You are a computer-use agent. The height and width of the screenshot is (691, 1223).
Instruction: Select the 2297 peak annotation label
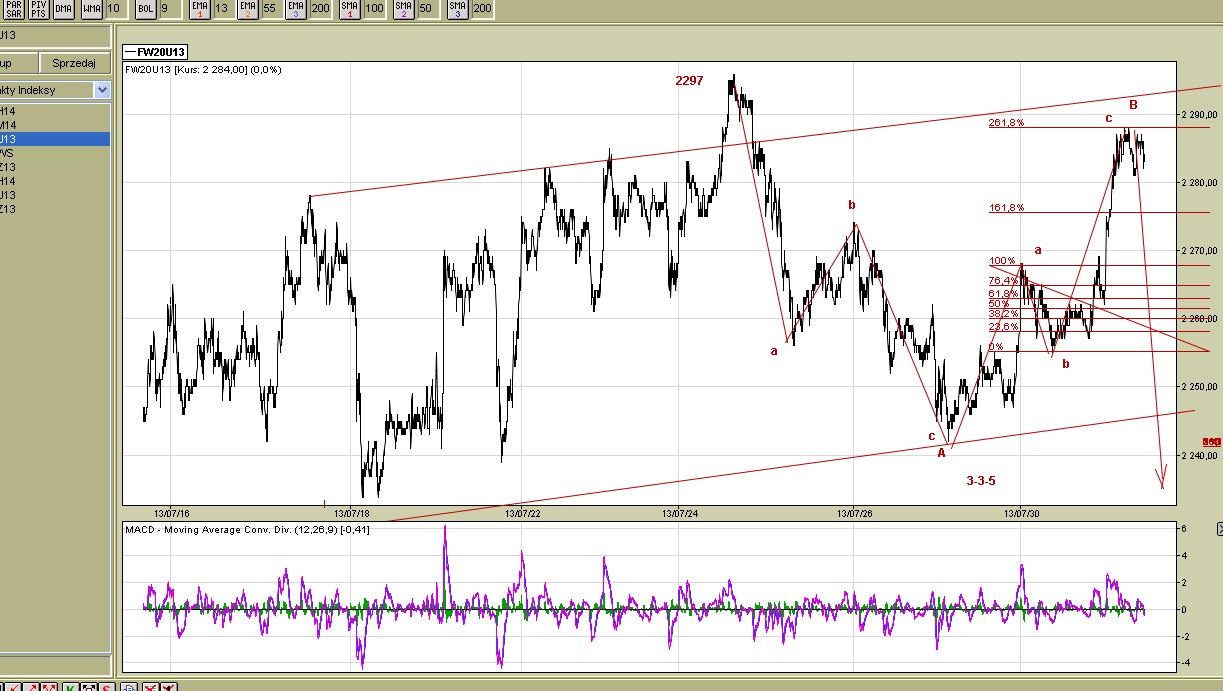pyautogui.click(x=689, y=81)
